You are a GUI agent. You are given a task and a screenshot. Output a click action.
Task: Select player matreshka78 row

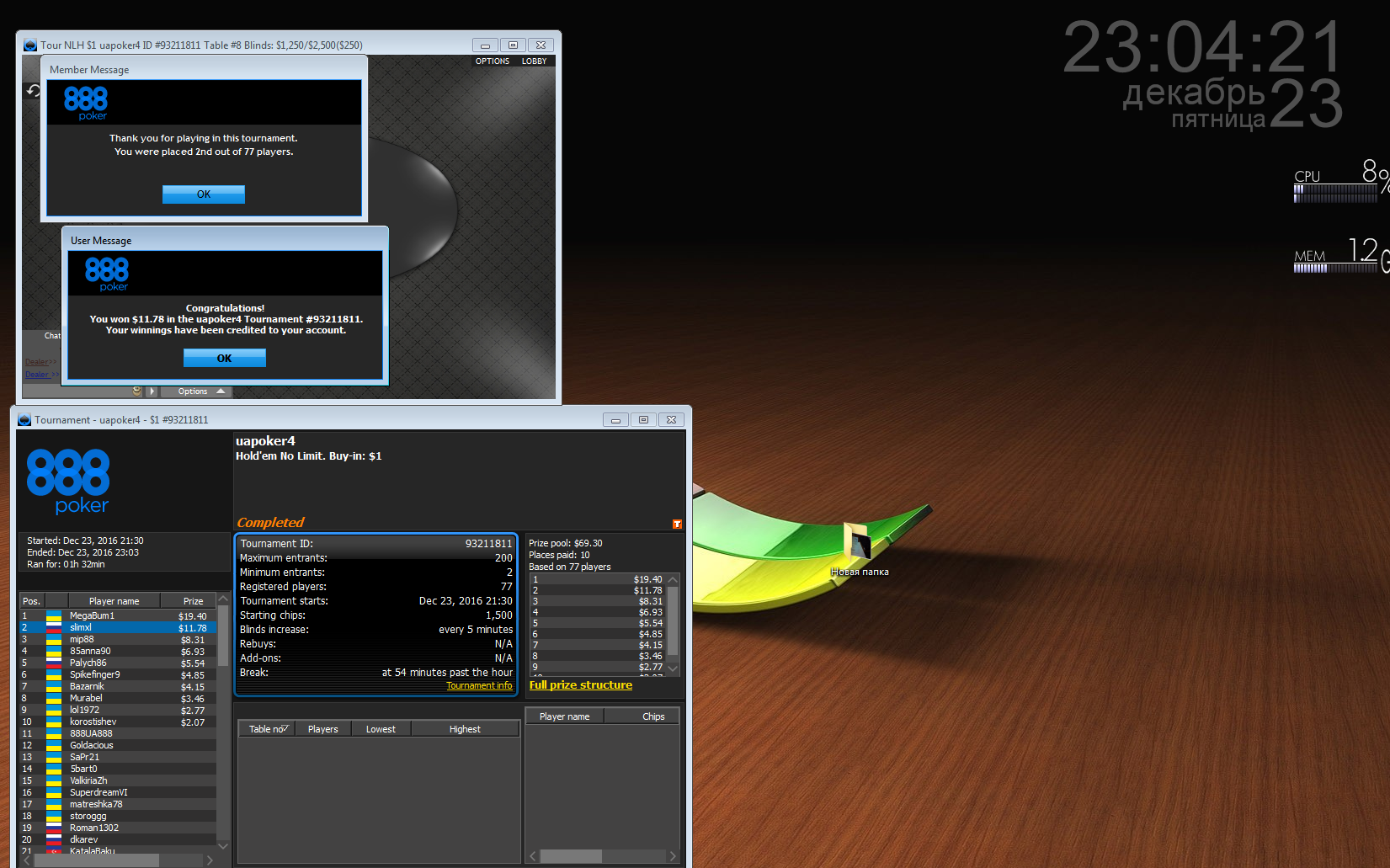[118, 804]
